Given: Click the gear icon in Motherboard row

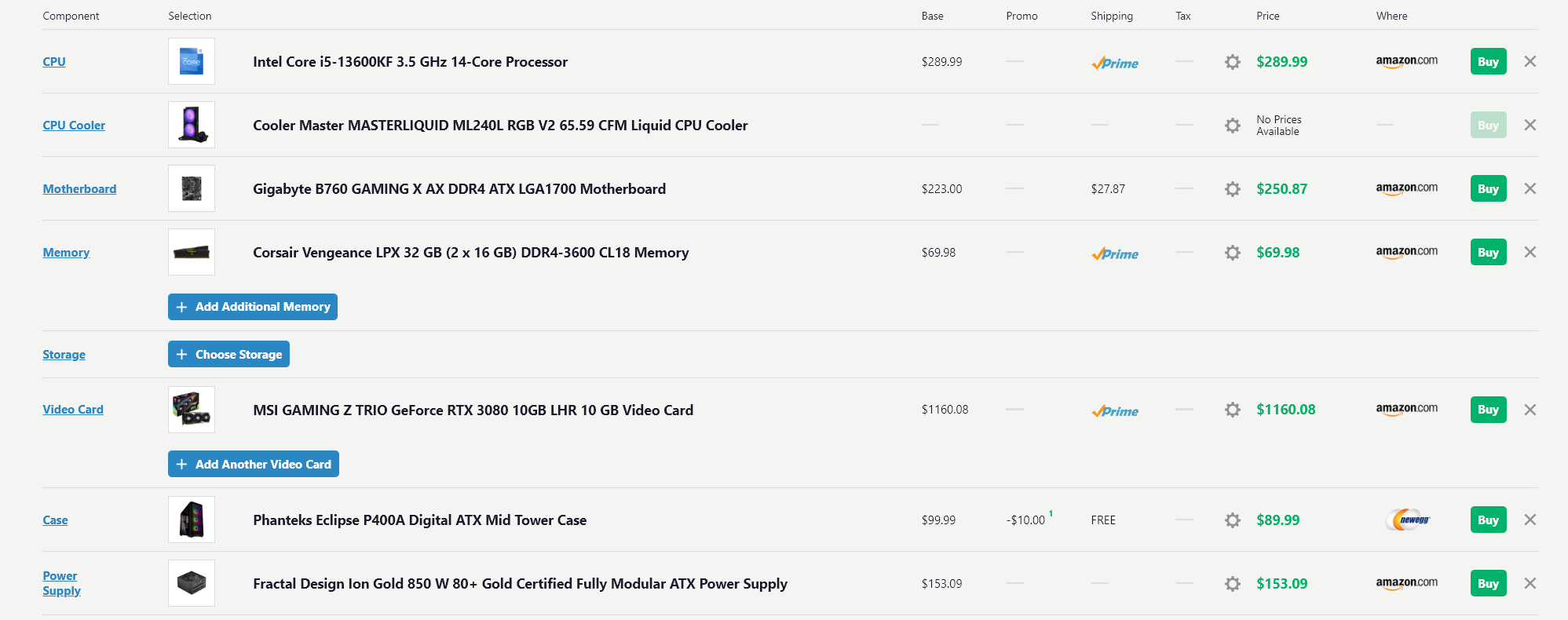Looking at the screenshot, I should [1232, 189].
